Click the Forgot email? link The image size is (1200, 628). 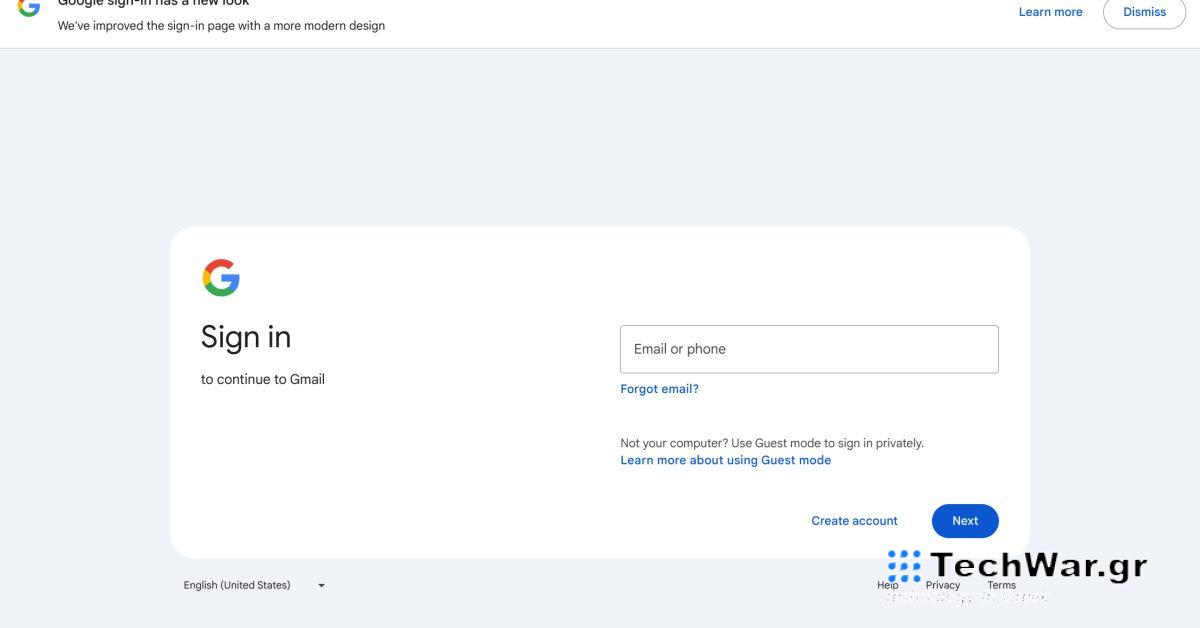tap(659, 389)
